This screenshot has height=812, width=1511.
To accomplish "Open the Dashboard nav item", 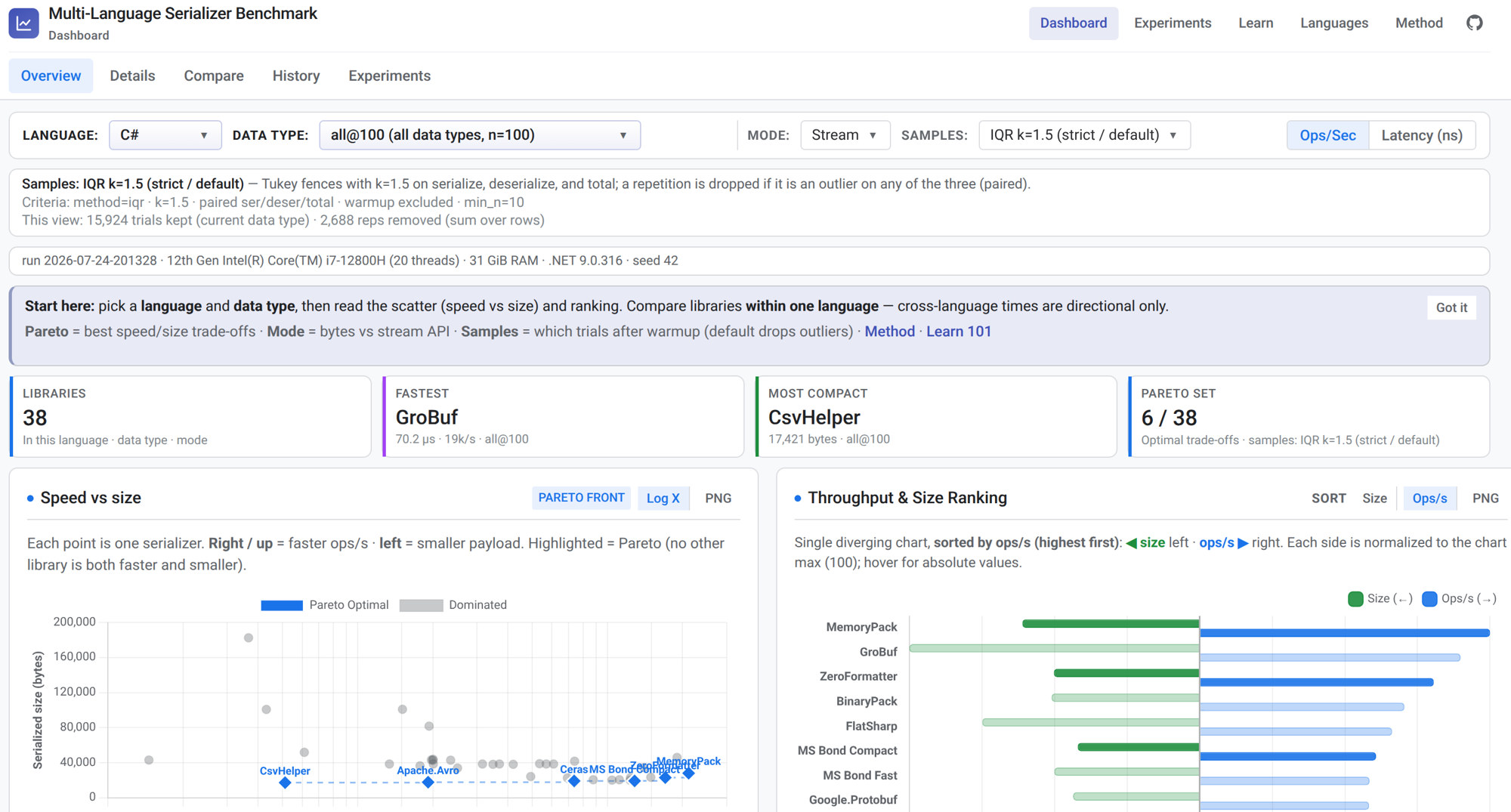I will coord(1074,23).
